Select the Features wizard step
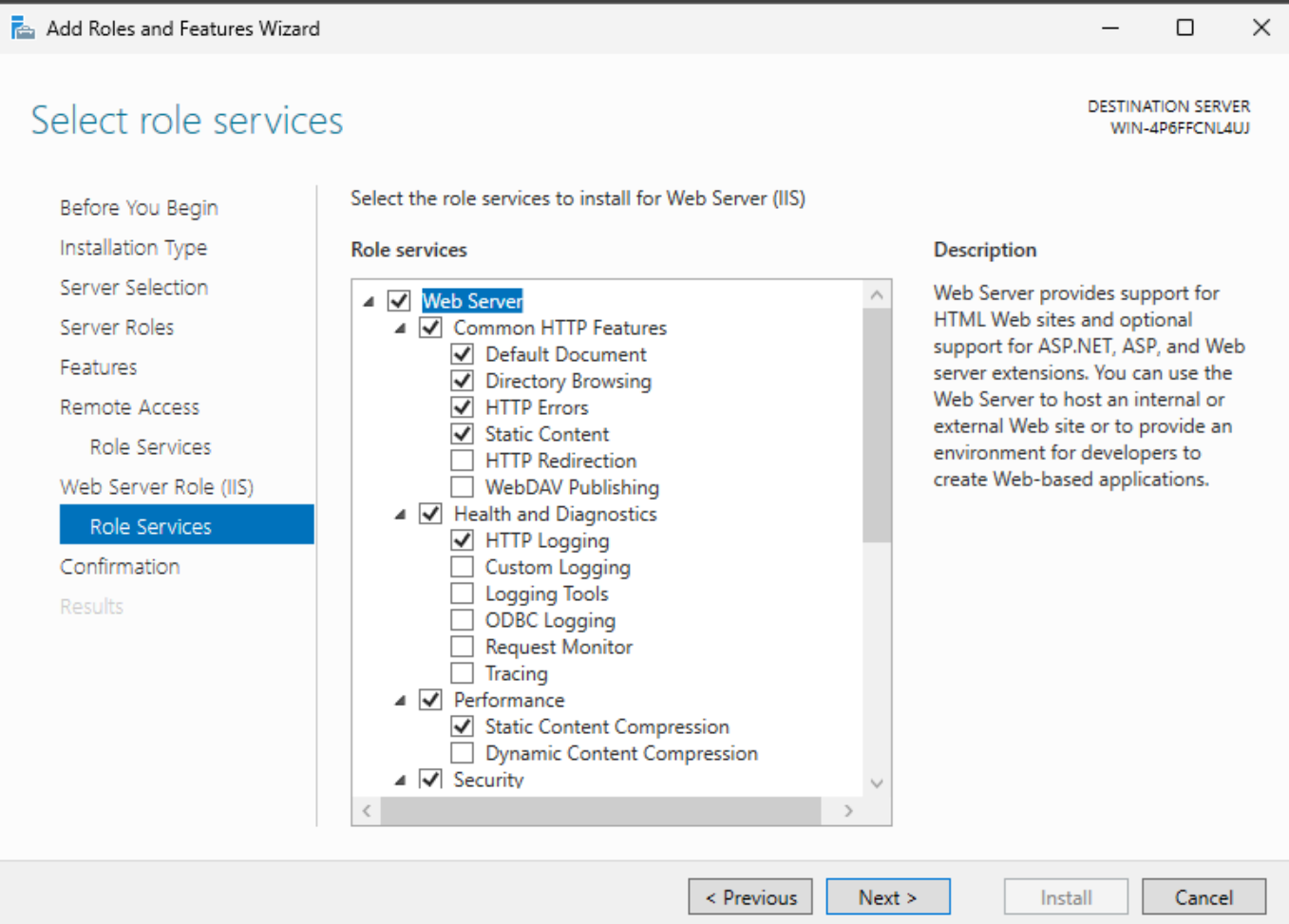The height and width of the screenshot is (924, 1289). tap(99, 368)
